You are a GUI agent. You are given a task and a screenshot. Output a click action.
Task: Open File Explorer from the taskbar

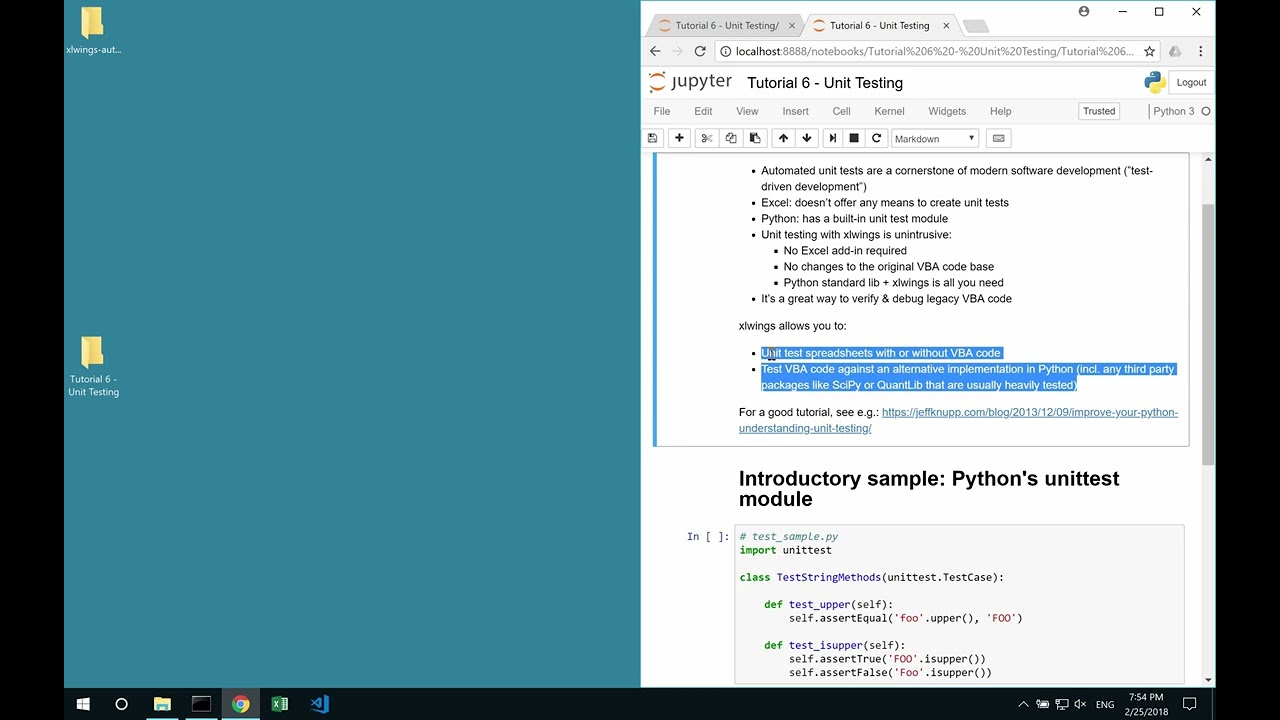(162, 704)
